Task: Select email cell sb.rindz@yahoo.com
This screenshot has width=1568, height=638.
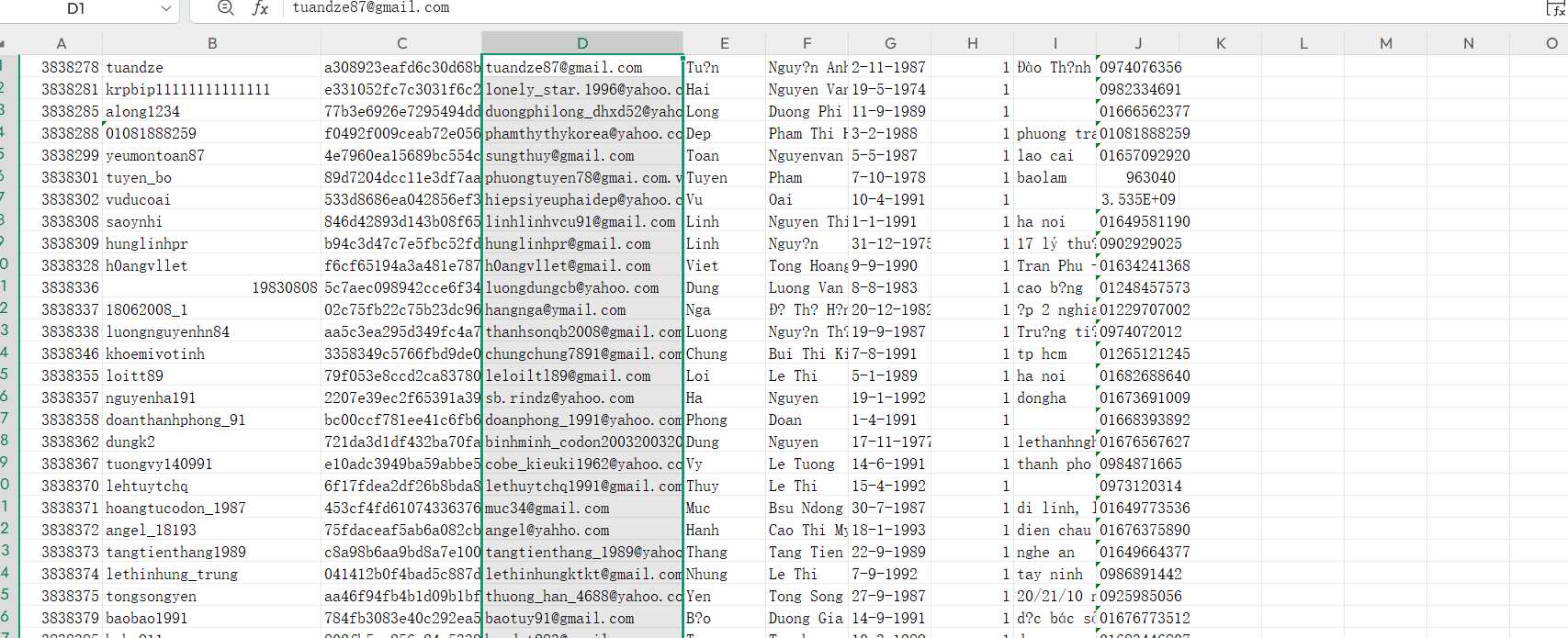Action: 582,397
